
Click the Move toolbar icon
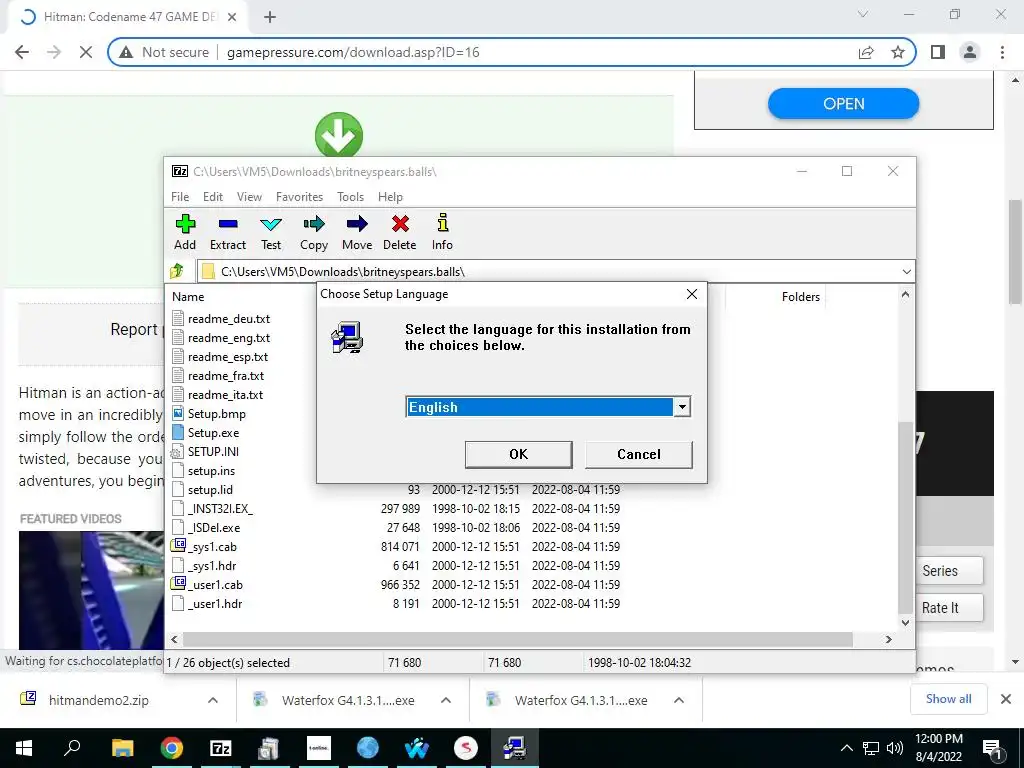click(357, 232)
